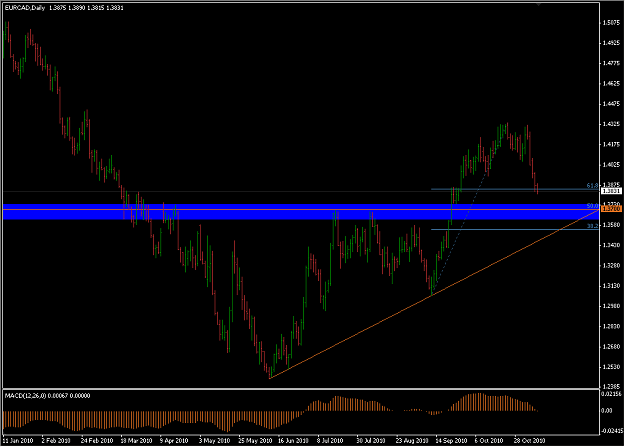The image size is (625, 447).
Task: Click the 1.5075 price axis label
Action: coord(611,23)
